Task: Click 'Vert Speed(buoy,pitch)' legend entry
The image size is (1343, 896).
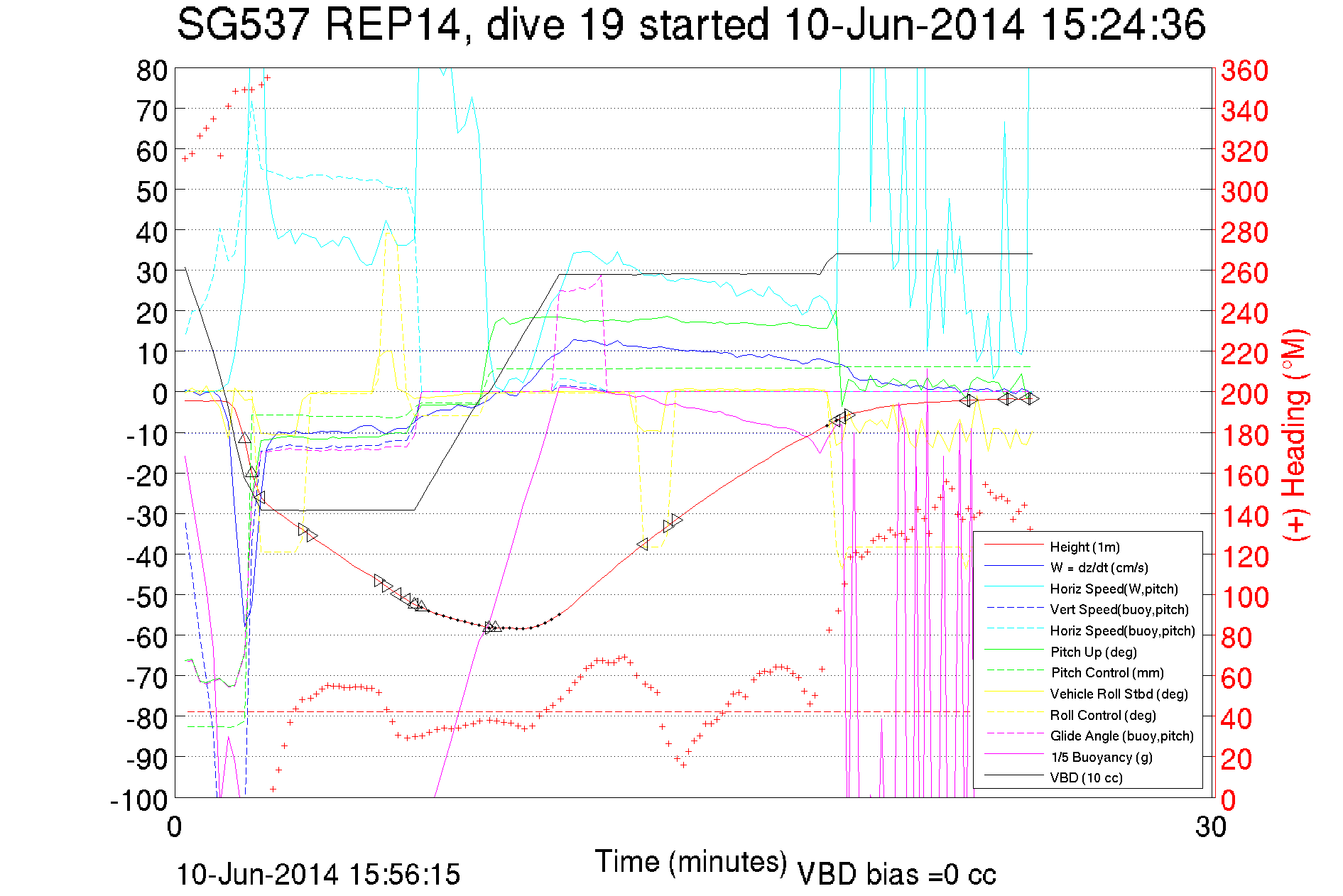Action: click(x=1119, y=609)
